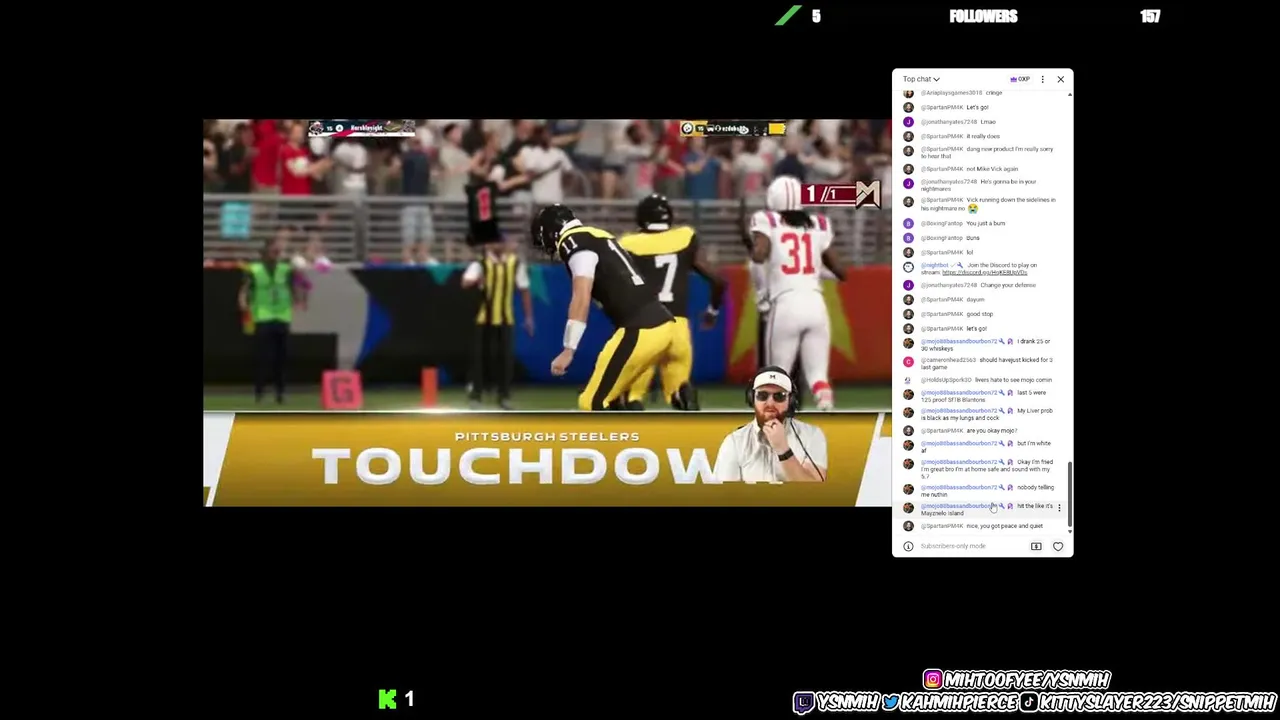This screenshot has width=1280, height=720.
Task: Click @jonathanyates7248 Lmao avatar
Action: point(908,122)
